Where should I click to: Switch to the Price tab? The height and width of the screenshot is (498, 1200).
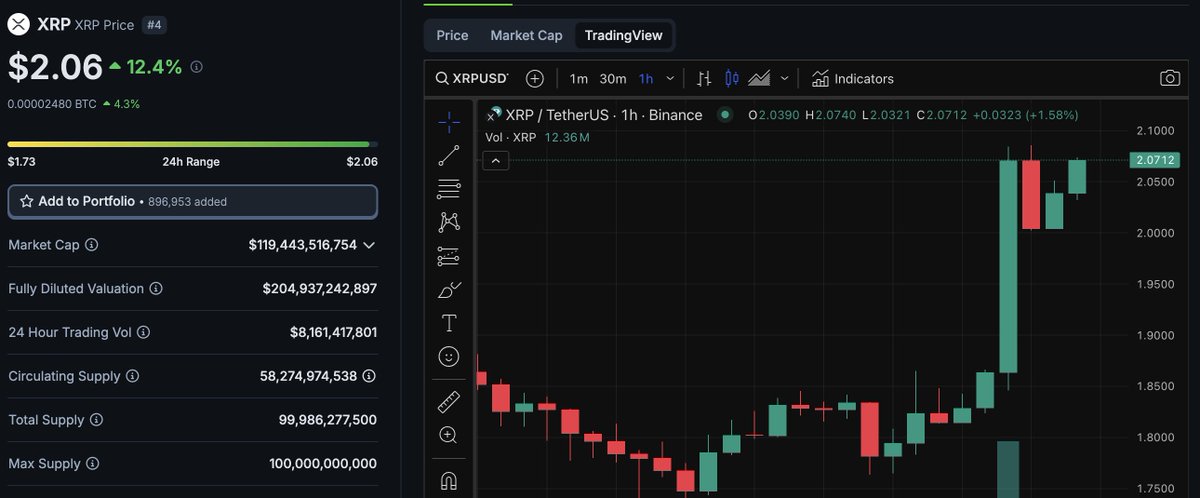click(x=452, y=35)
